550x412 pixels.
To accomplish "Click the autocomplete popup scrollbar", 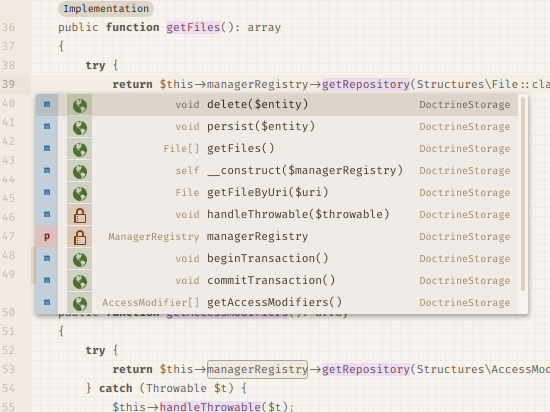I will click(523, 194).
